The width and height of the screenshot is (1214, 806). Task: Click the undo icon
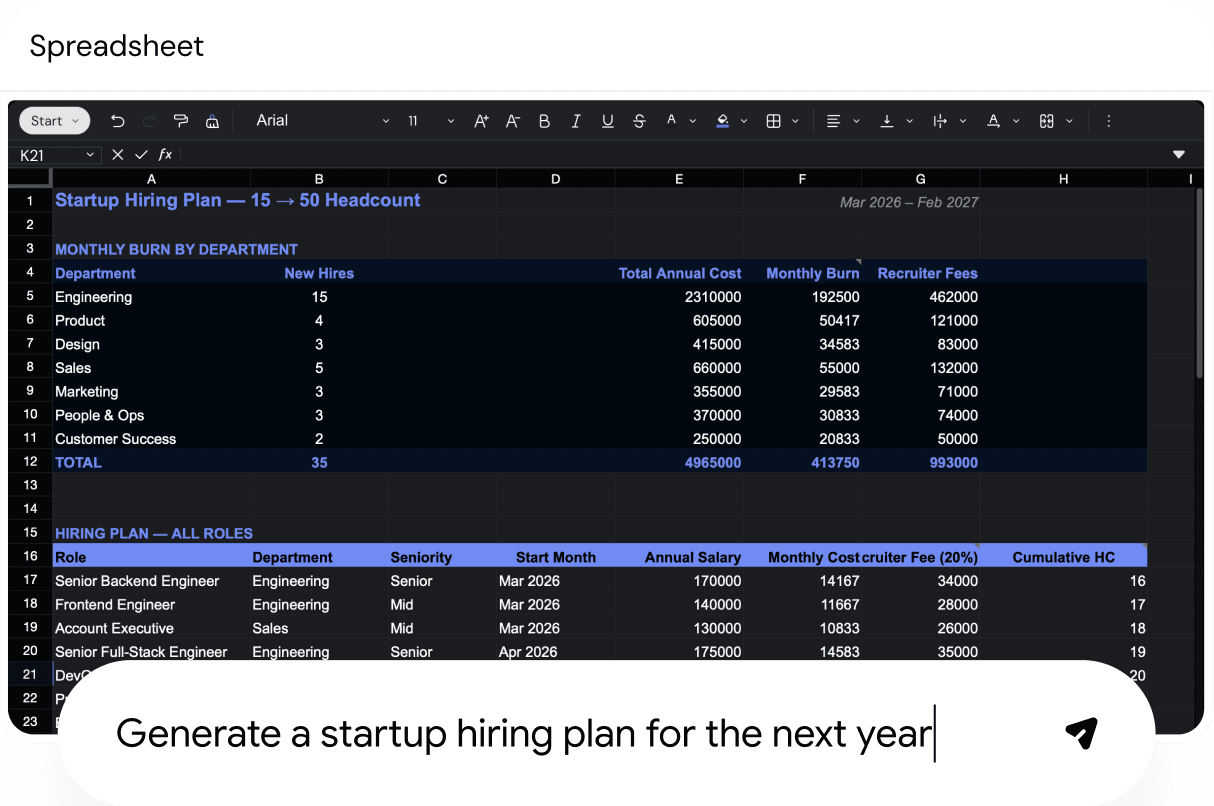point(118,121)
